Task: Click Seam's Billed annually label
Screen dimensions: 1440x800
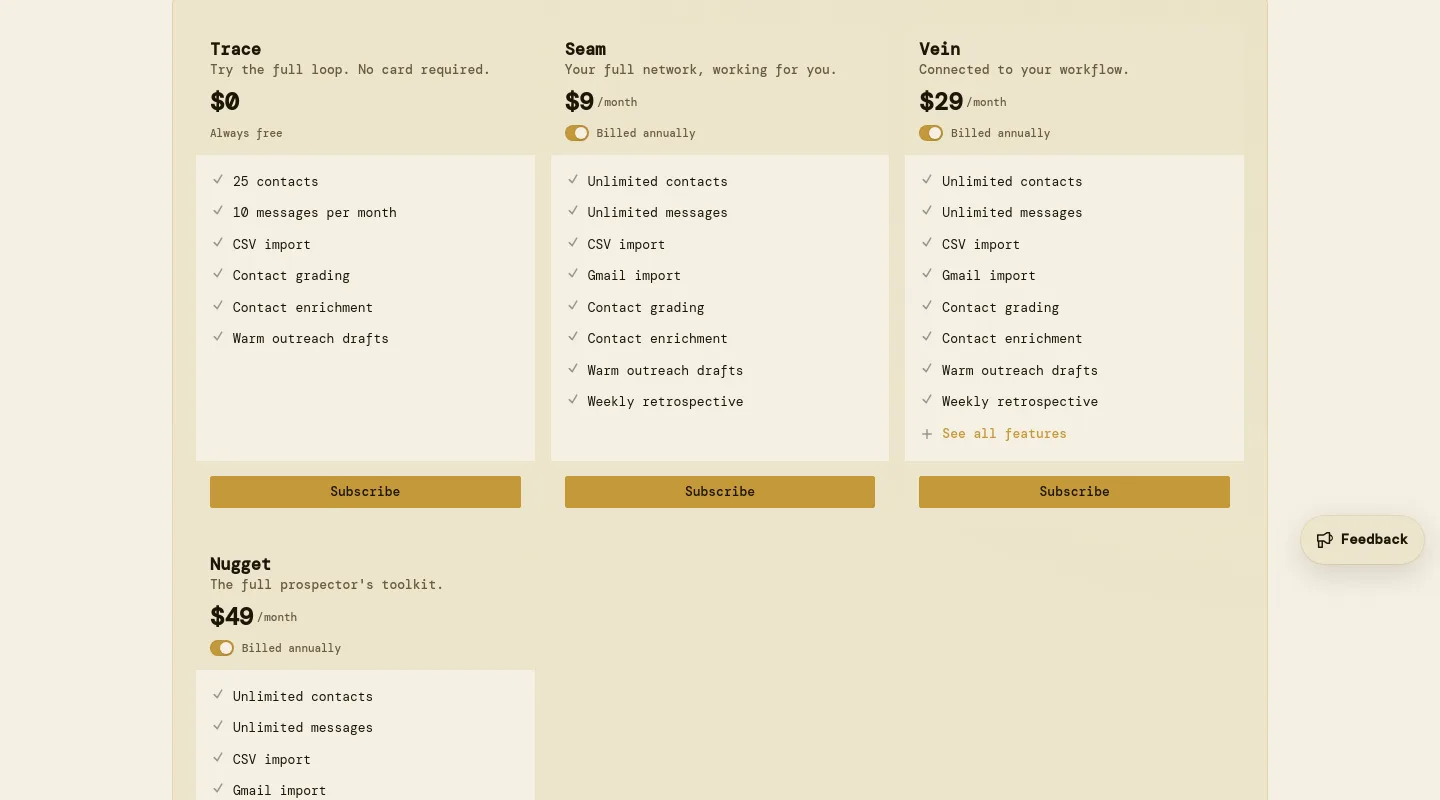Action: tap(646, 133)
